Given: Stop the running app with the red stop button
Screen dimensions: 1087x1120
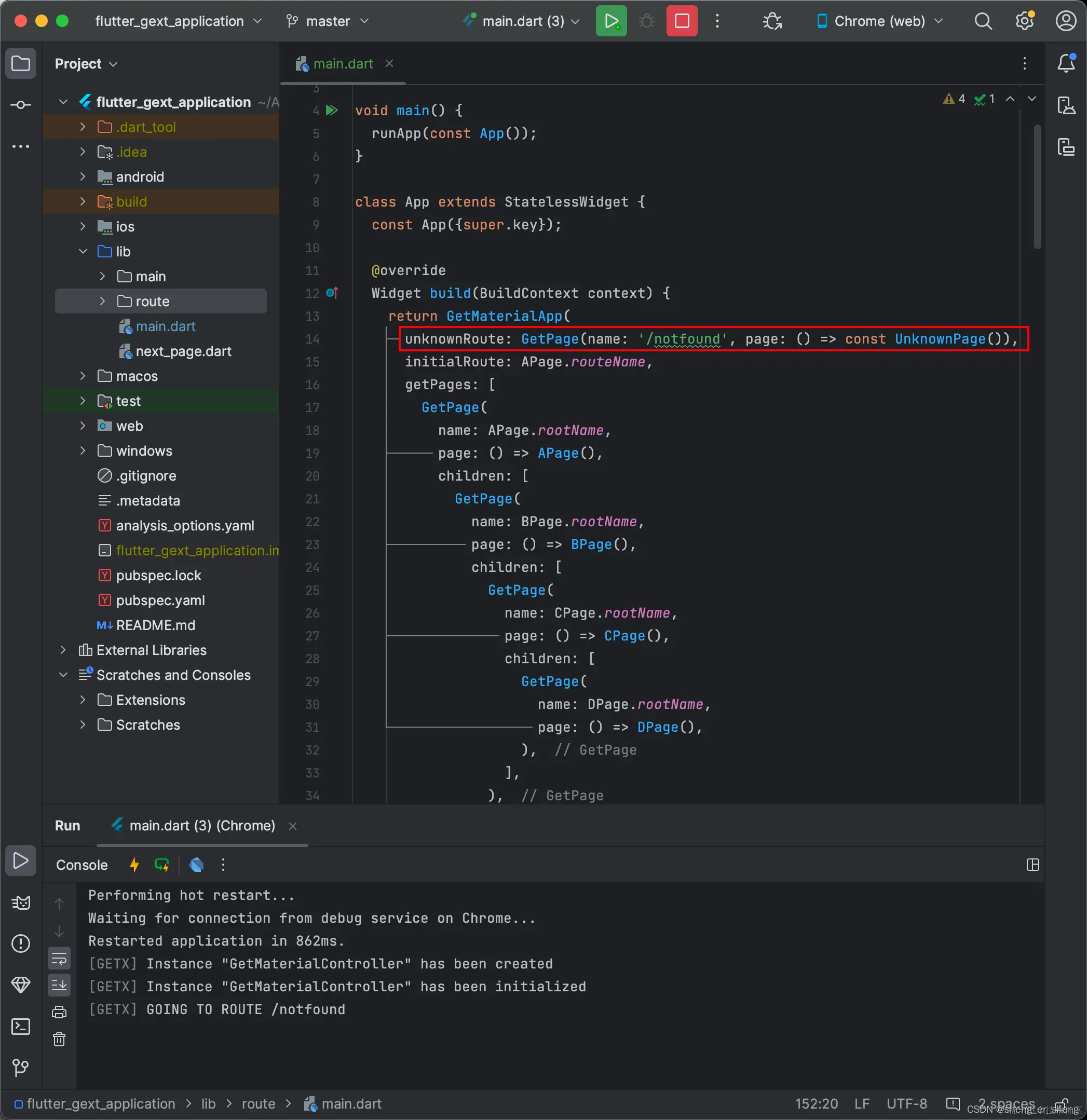Looking at the screenshot, I should point(681,21).
